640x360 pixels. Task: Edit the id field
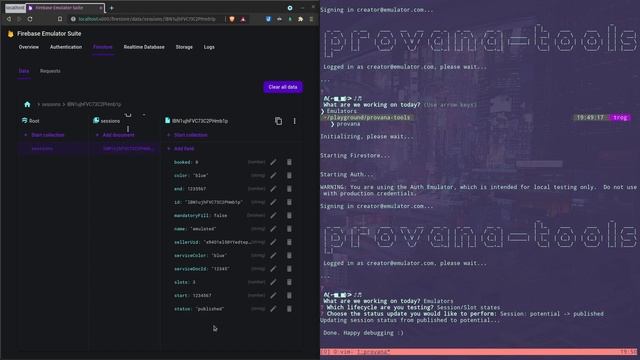point(273,202)
